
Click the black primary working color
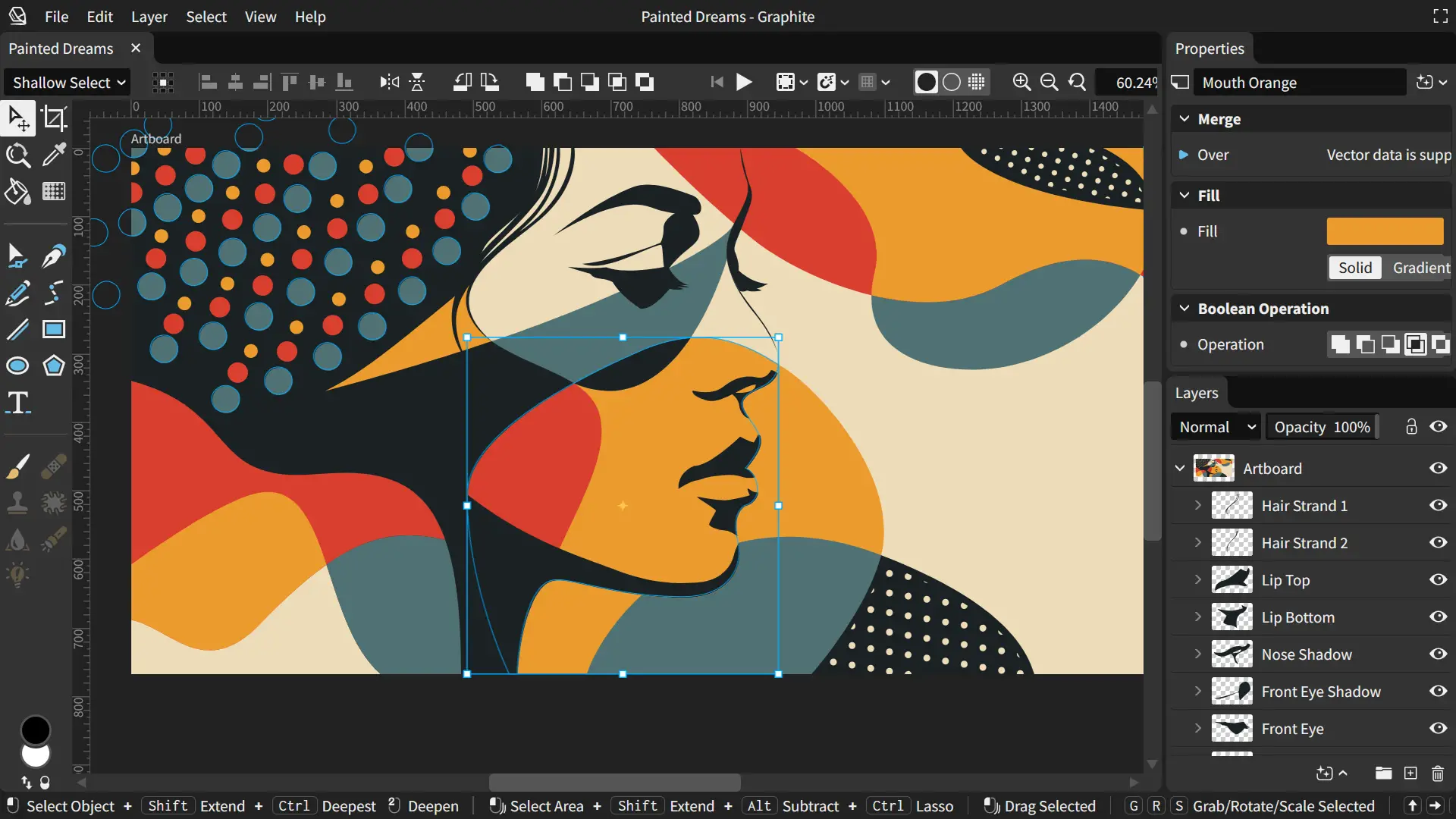tap(35, 730)
